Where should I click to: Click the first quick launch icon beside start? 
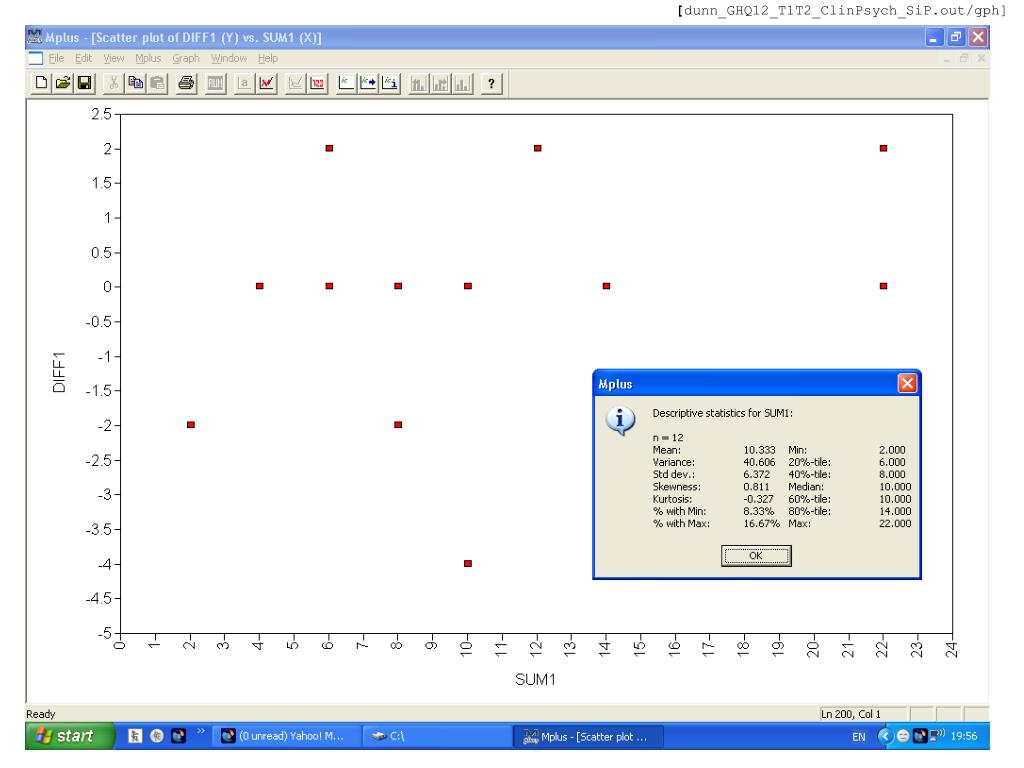point(135,736)
